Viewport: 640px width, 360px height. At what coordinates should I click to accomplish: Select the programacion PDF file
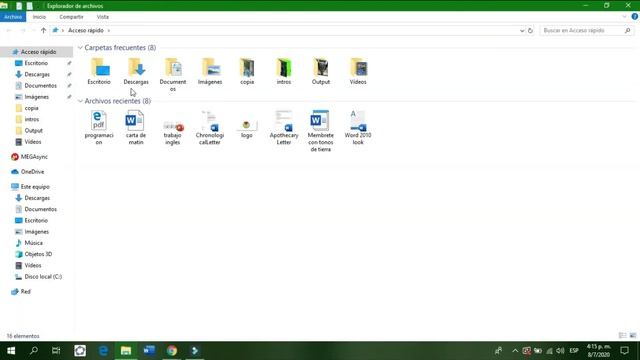(x=99, y=127)
